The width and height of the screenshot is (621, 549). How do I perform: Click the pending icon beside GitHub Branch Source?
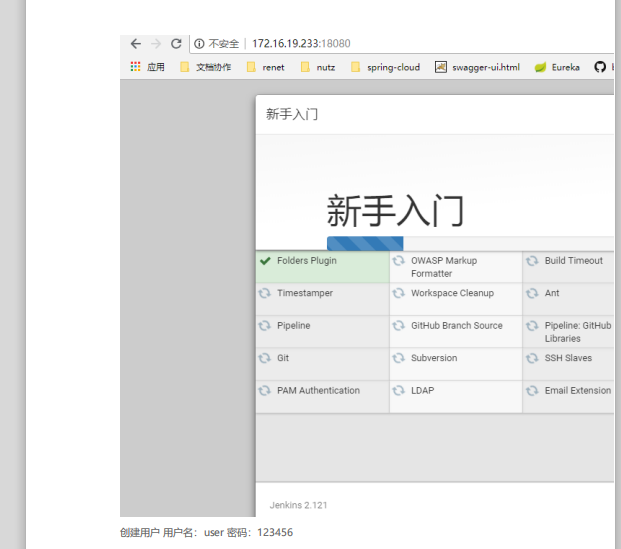(398, 326)
